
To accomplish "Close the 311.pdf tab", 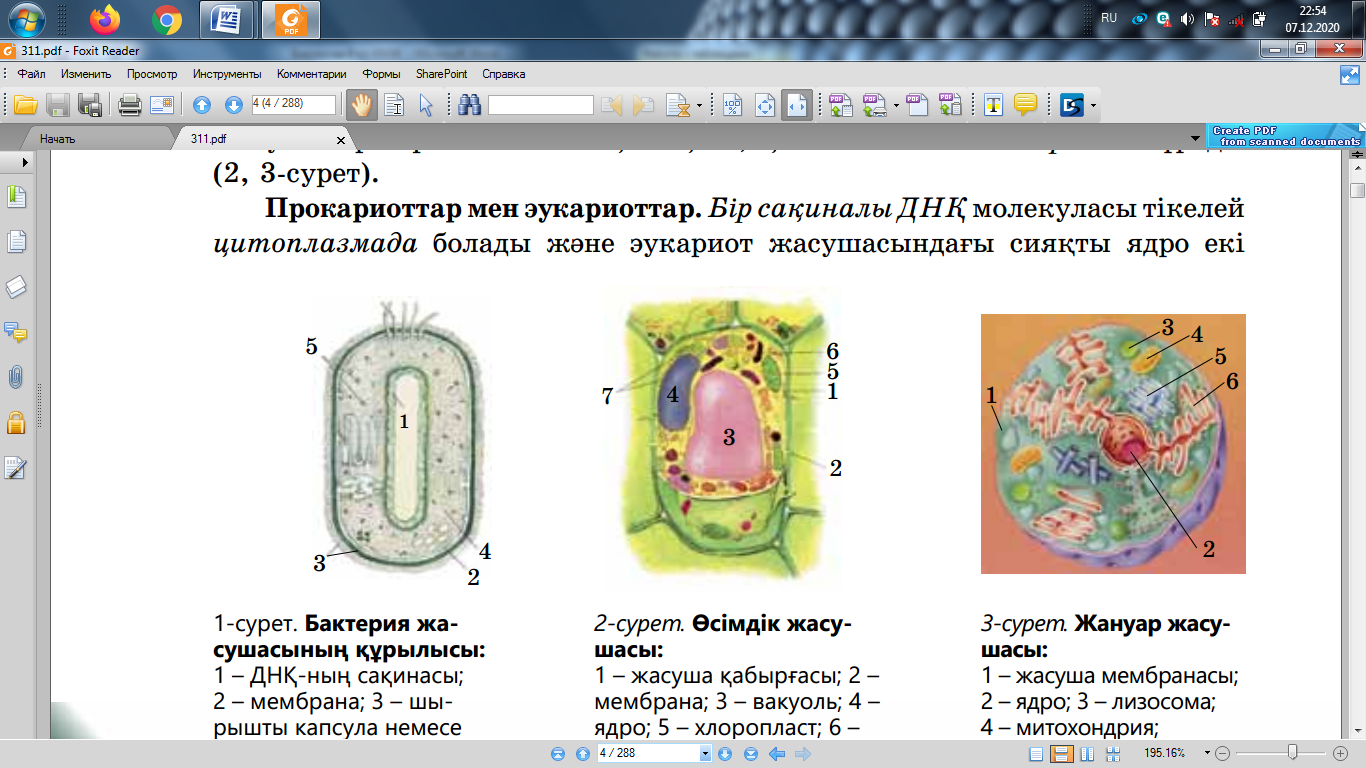I will 340,139.
